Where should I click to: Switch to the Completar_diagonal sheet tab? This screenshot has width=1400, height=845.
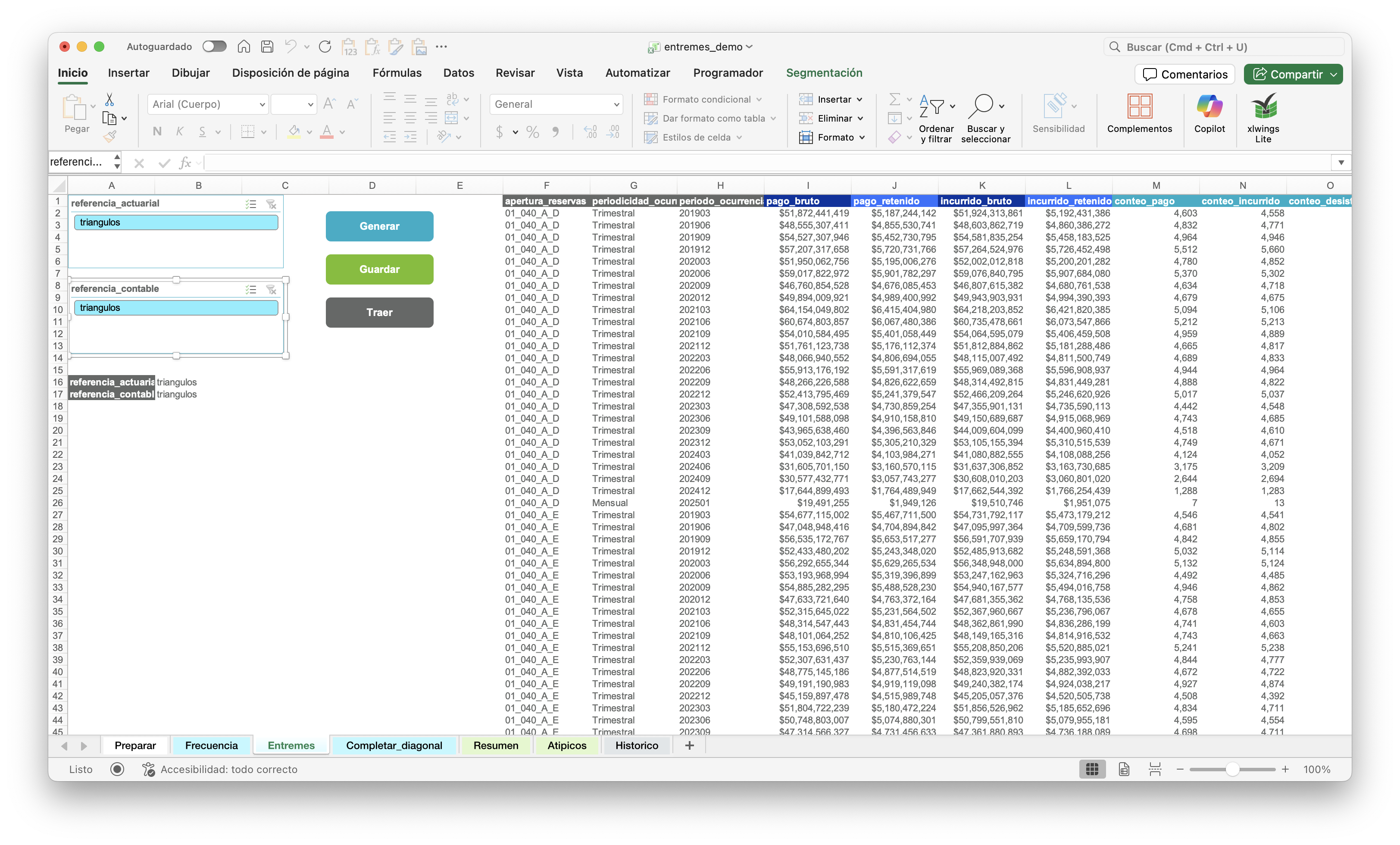click(394, 745)
